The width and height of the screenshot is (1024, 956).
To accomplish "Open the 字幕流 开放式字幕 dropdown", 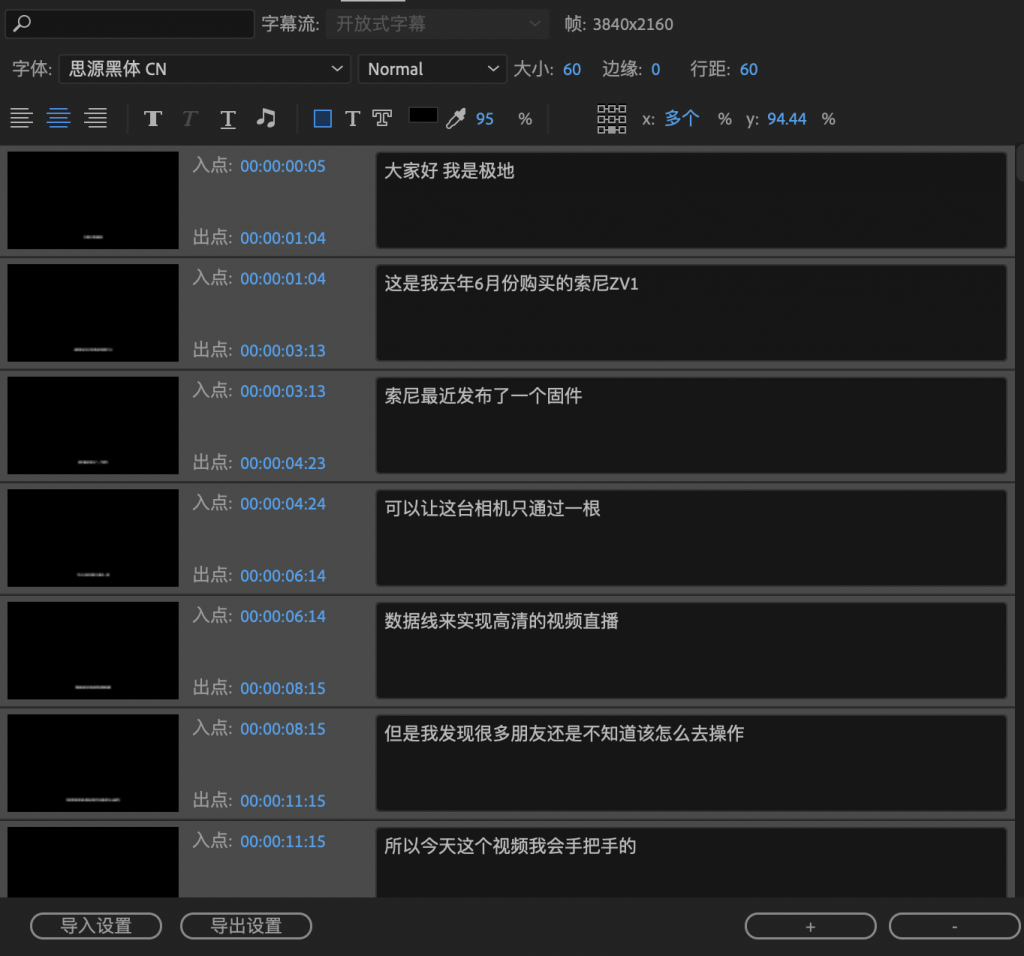I will (438, 24).
